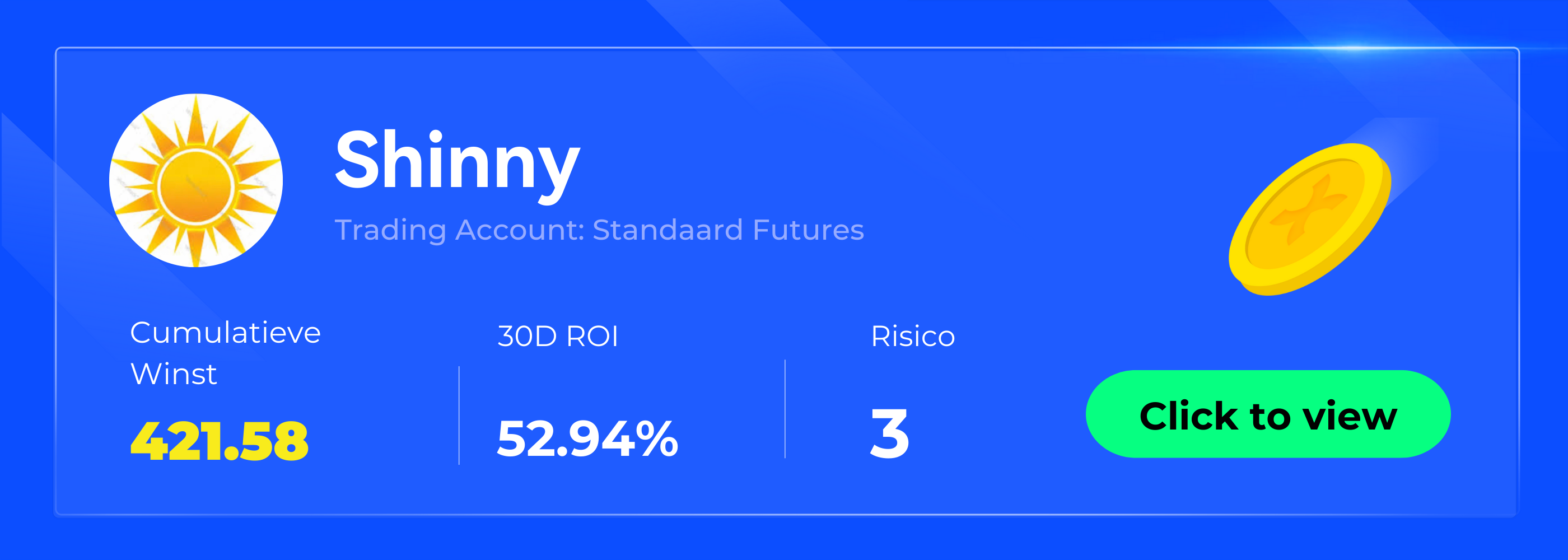Screen dimensions: 1568x560
Task: Click the "Standaard Futures" account type
Action: pyautogui.click(x=728, y=230)
